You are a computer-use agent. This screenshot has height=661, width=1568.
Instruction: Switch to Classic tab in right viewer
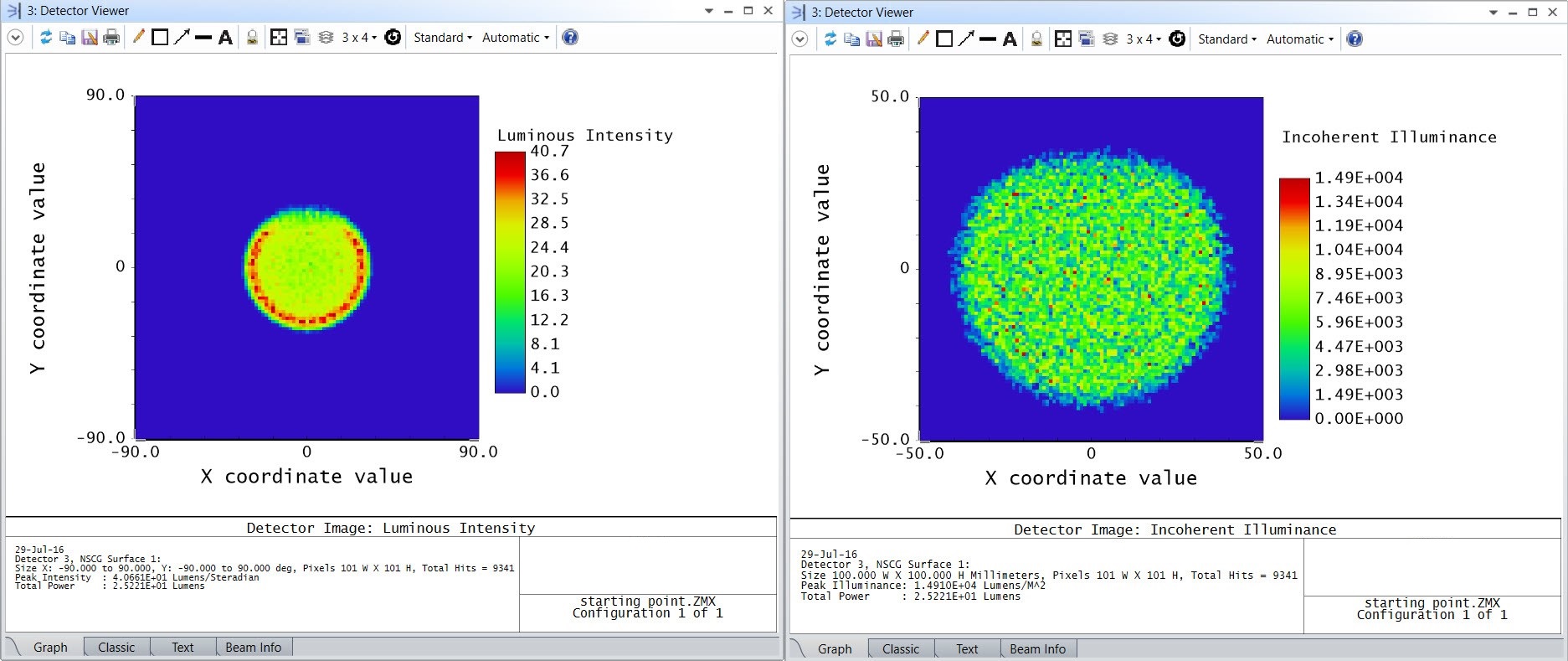coord(901,649)
